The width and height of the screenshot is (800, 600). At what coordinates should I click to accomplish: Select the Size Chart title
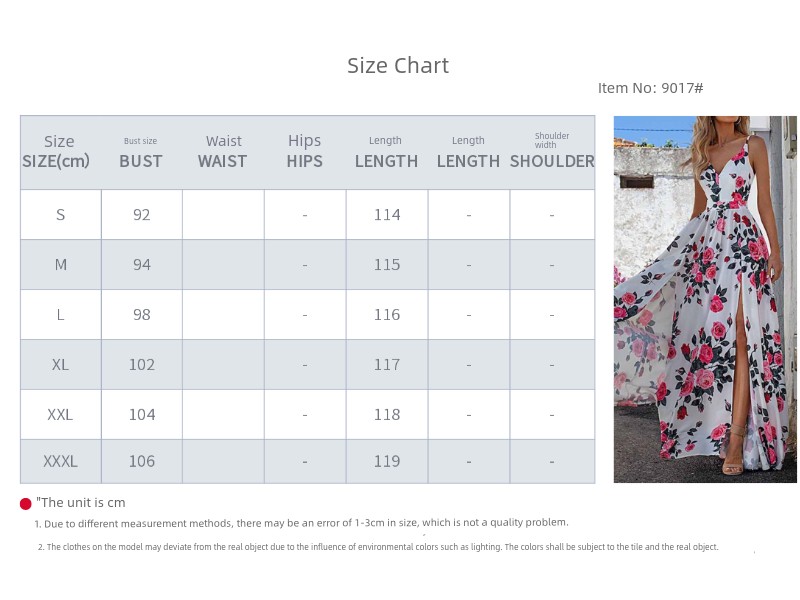pyautogui.click(x=398, y=66)
